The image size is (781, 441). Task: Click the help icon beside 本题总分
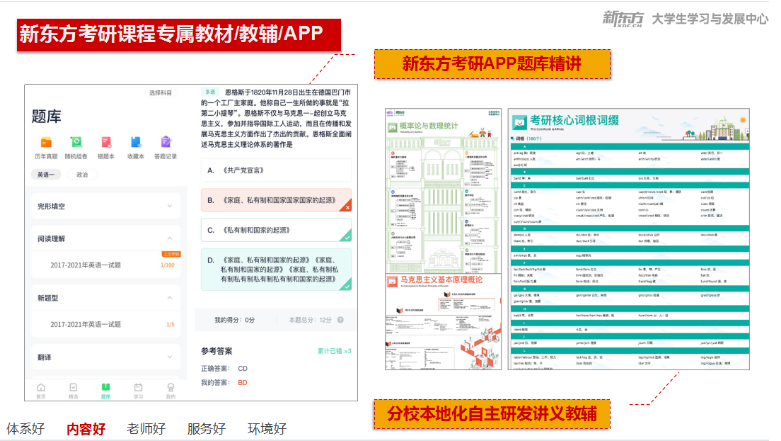point(340,320)
